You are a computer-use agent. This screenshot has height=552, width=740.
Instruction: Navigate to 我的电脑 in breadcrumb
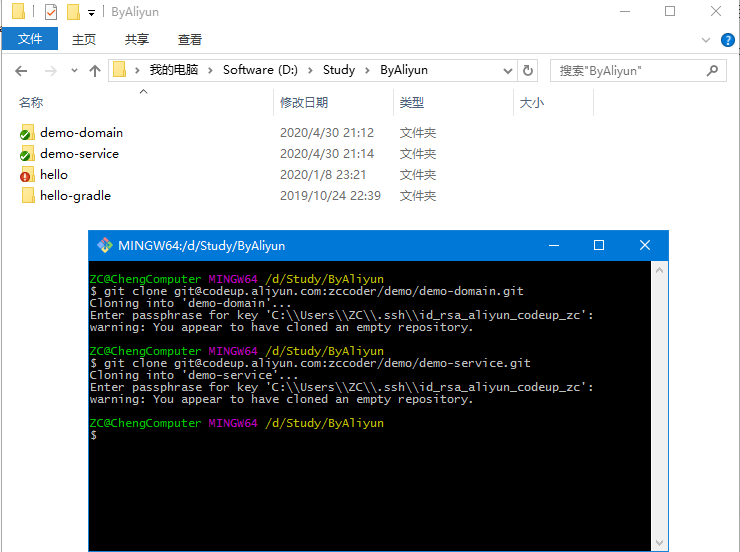(174, 70)
